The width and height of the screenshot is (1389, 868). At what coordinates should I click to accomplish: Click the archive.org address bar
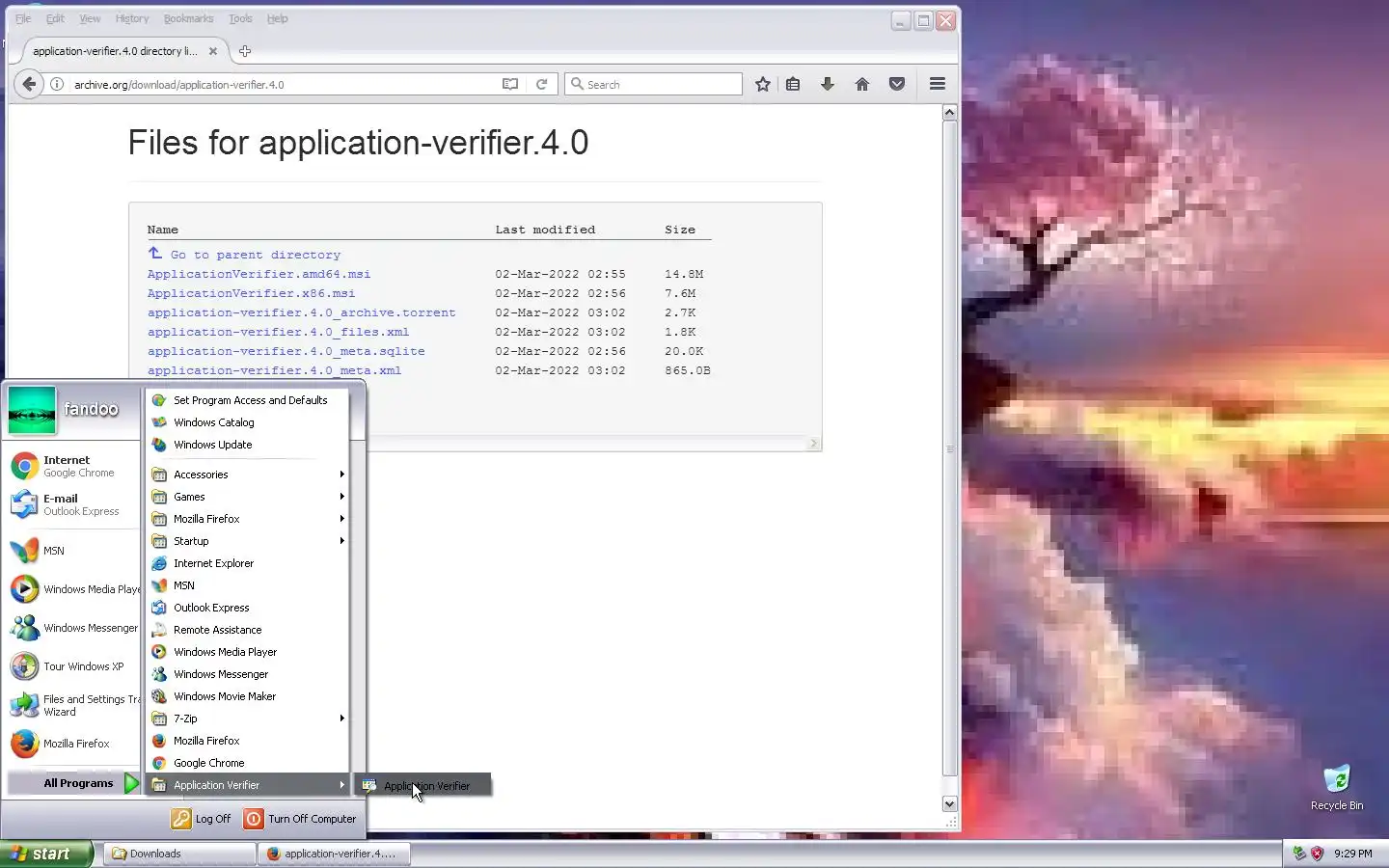[x=285, y=84]
